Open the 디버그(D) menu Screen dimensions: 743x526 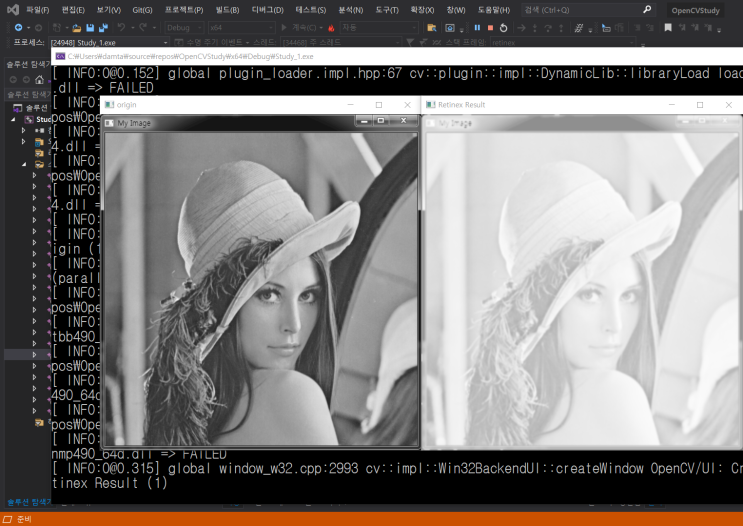pyautogui.click(x=268, y=10)
